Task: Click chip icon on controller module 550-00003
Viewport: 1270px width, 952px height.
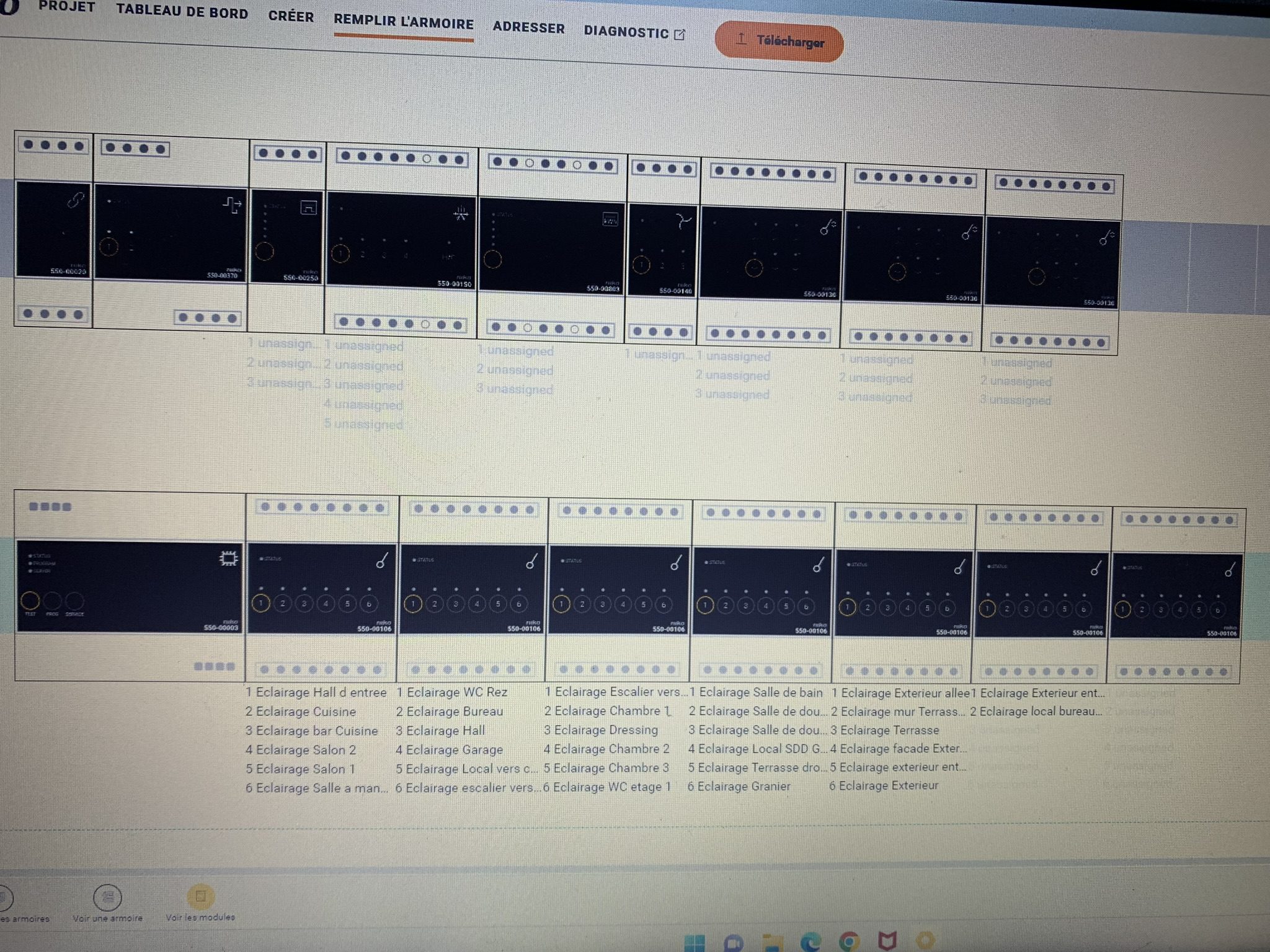Action: (x=228, y=559)
